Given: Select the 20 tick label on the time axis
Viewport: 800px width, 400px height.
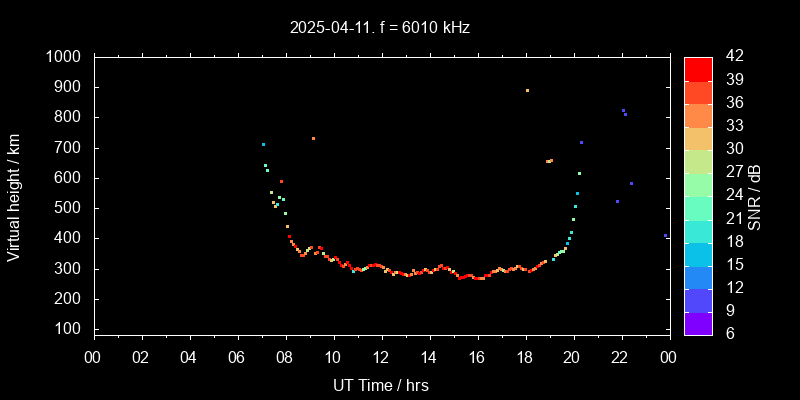Looking at the screenshot, I should (573, 358).
